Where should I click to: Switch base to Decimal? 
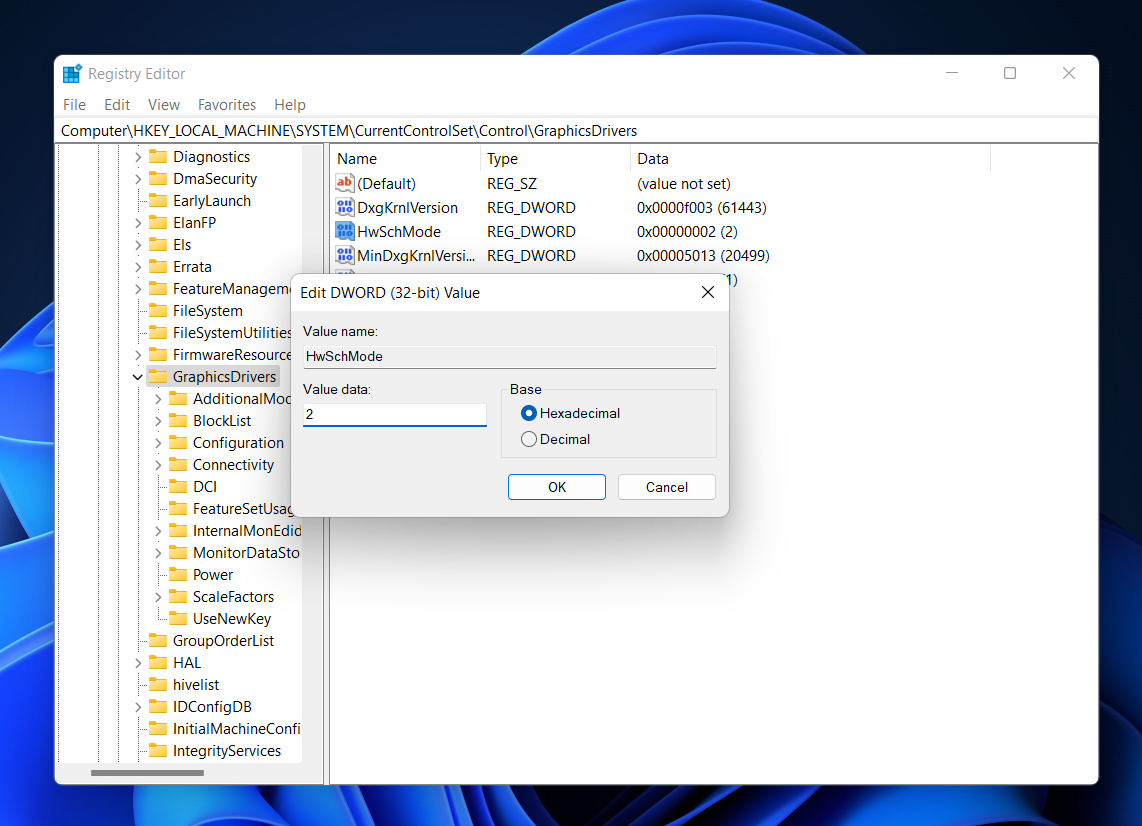click(528, 438)
